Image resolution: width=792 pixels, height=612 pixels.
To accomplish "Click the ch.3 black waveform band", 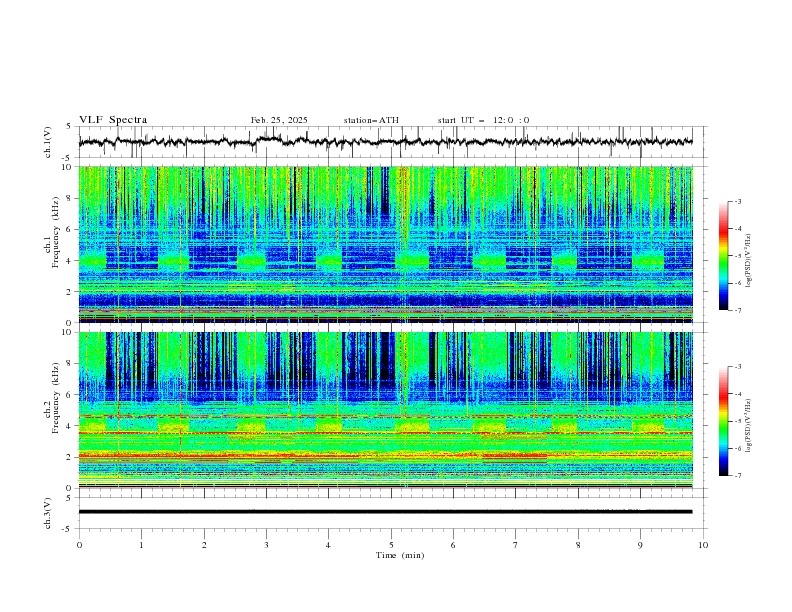I will coord(385,512).
